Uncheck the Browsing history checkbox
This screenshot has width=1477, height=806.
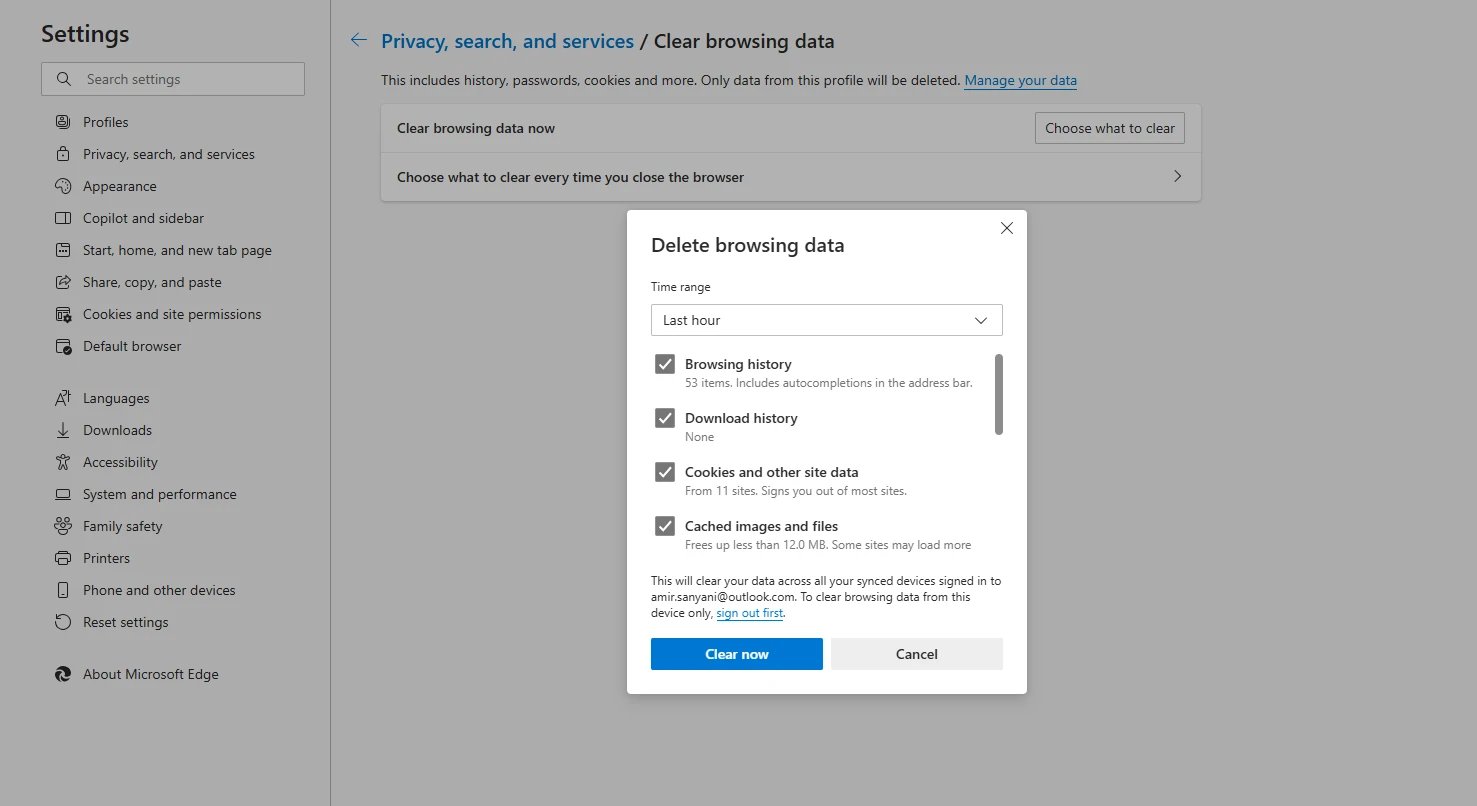tap(665, 364)
